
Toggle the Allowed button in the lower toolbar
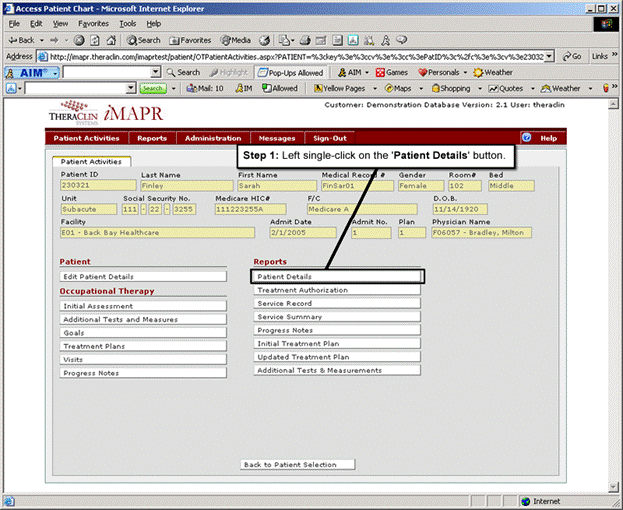(280, 88)
